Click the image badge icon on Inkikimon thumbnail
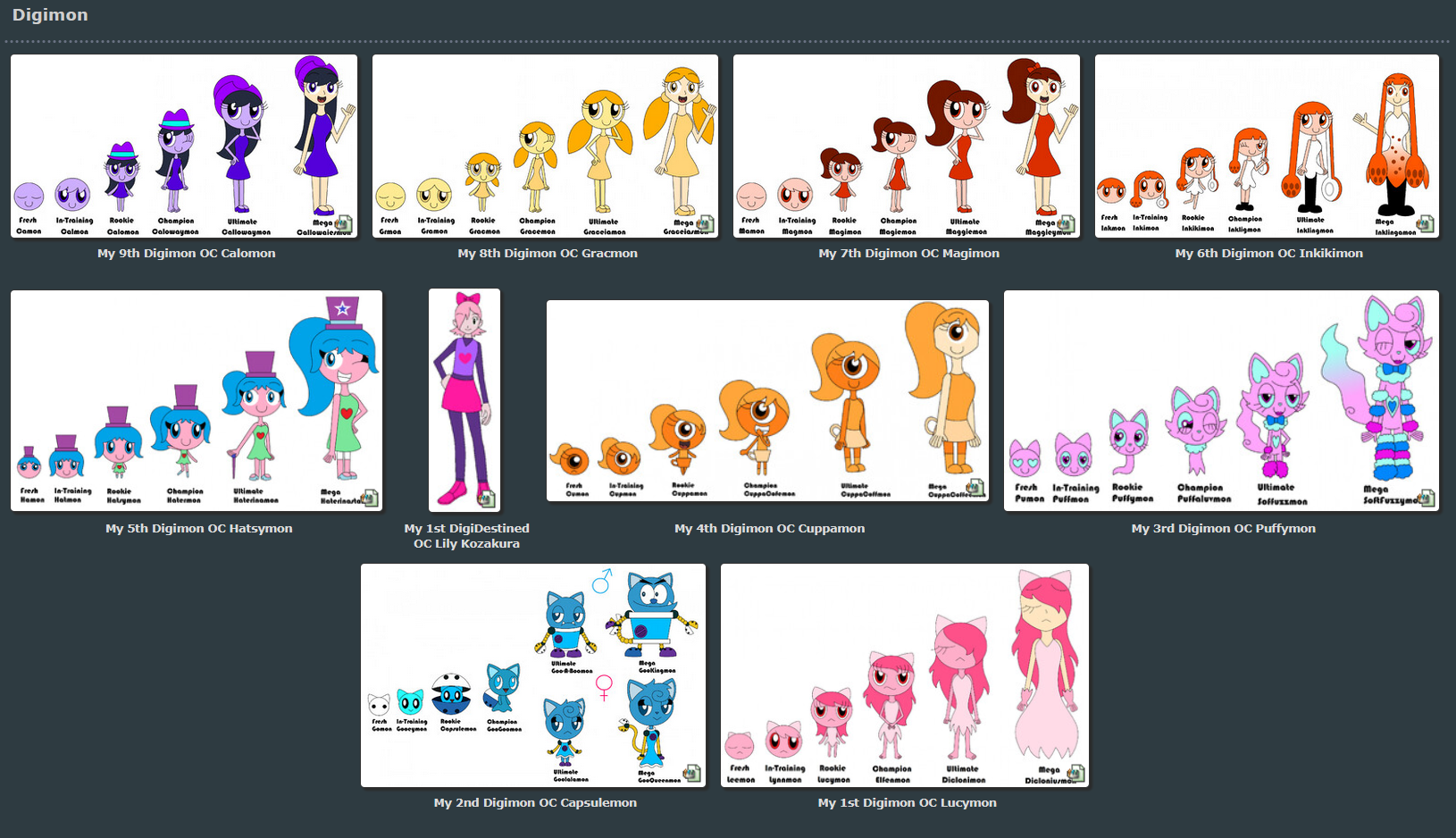 click(x=1426, y=224)
